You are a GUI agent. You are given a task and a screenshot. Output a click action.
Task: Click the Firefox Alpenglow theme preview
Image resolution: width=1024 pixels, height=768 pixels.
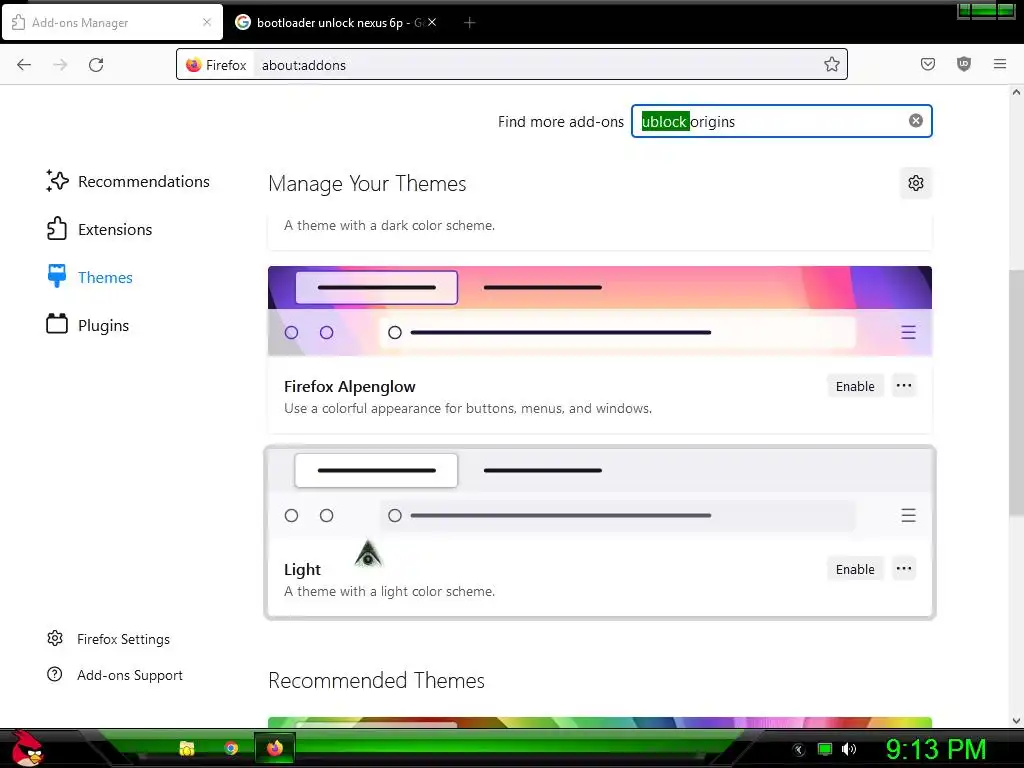(600, 311)
